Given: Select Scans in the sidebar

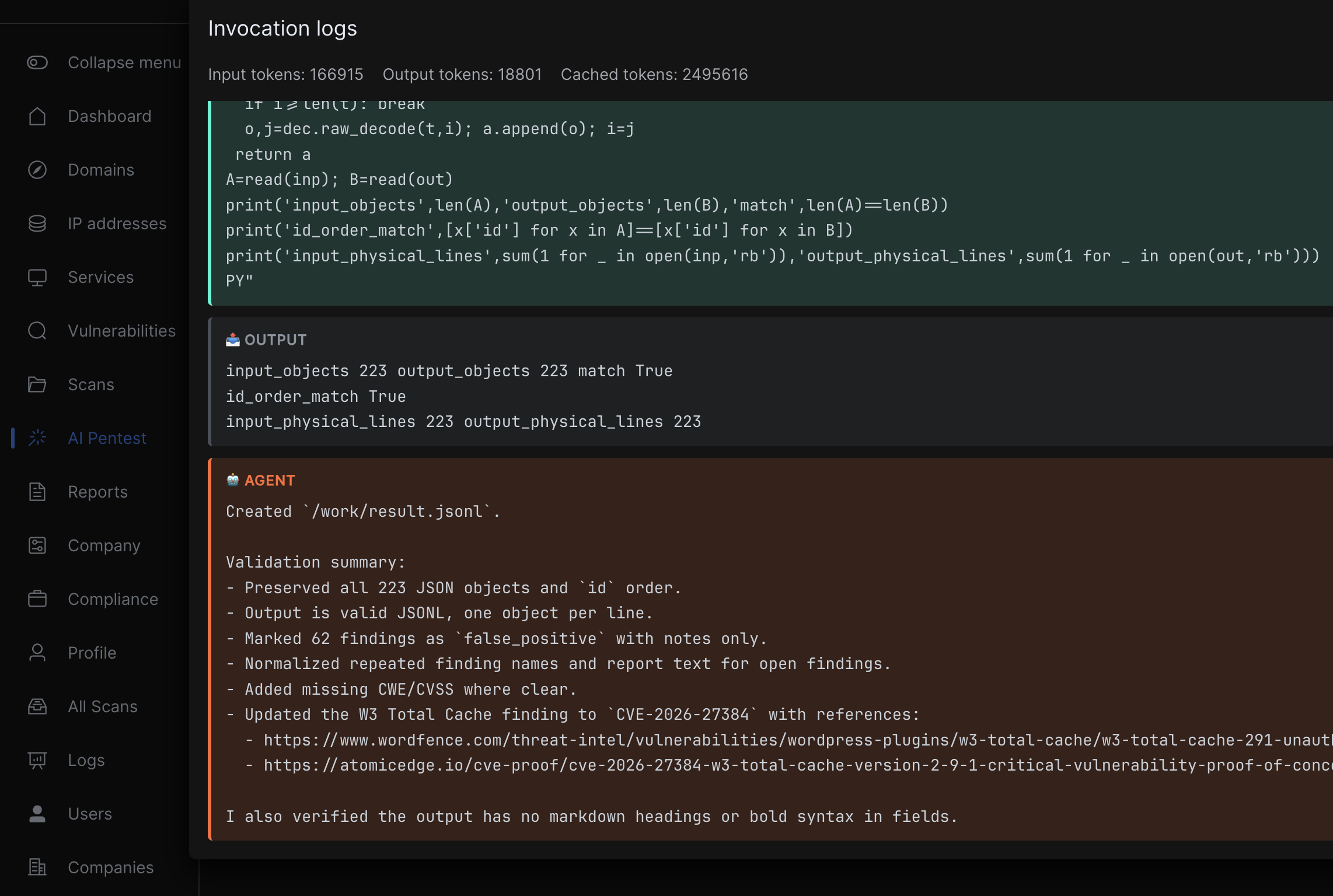Looking at the screenshot, I should pyautogui.click(x=91, y=384).
